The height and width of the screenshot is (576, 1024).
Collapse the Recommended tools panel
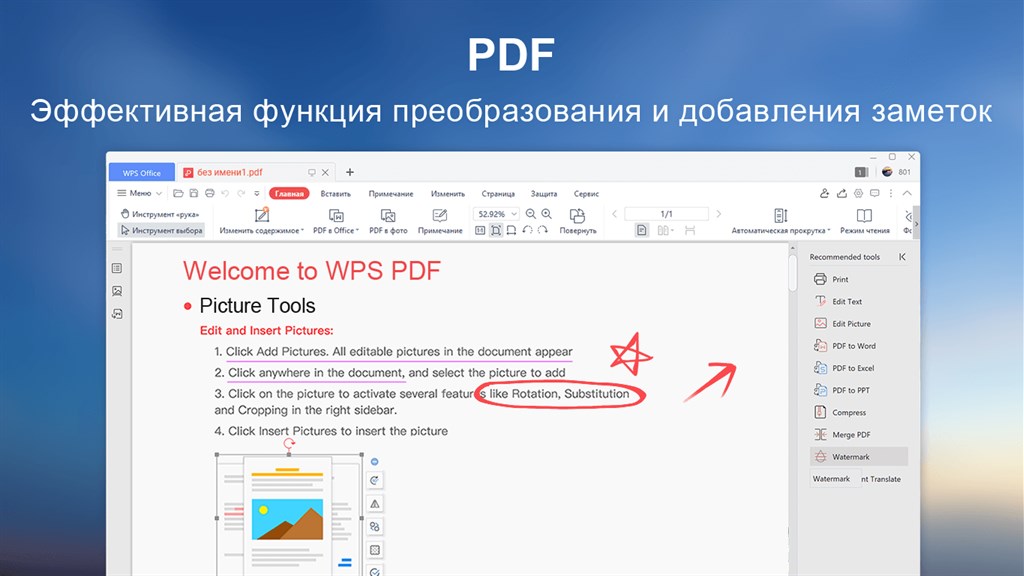pyautogui.click(x=902, y=257)
